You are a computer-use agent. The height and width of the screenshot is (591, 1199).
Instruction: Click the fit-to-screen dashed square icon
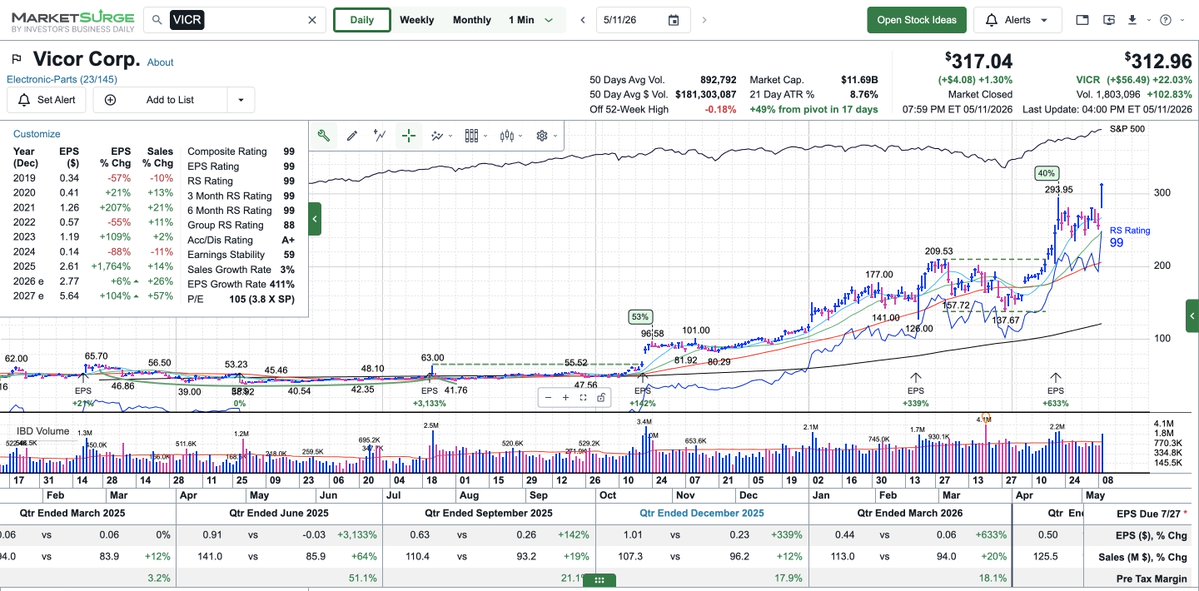(x=583, y=398)
